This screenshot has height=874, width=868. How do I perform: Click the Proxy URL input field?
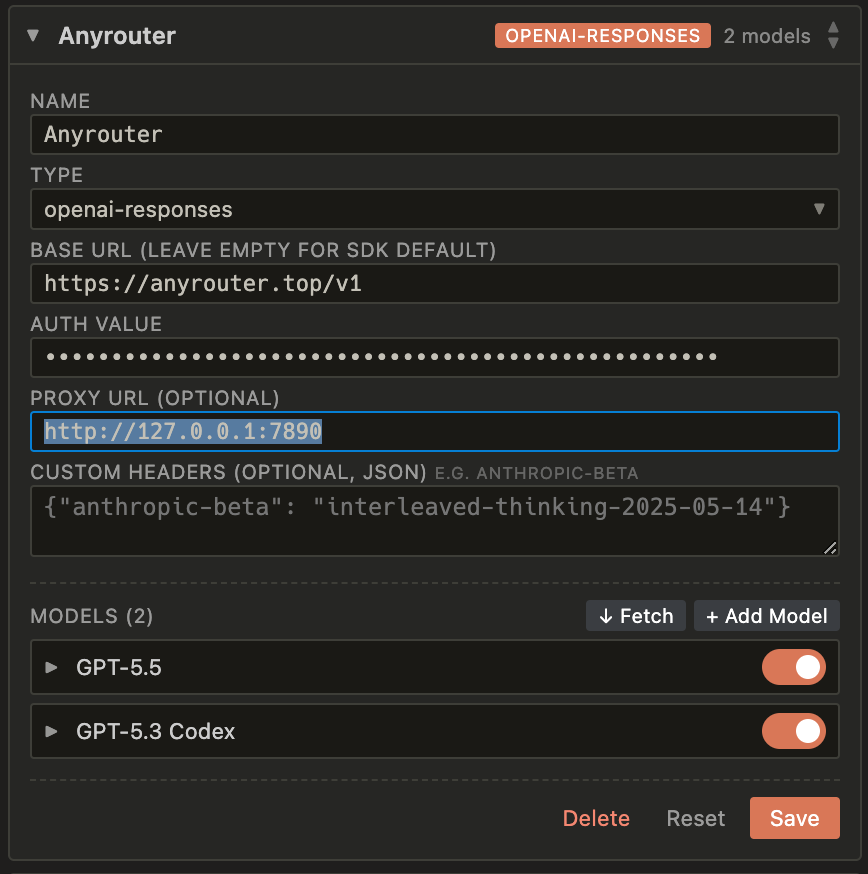click(435, 431)
